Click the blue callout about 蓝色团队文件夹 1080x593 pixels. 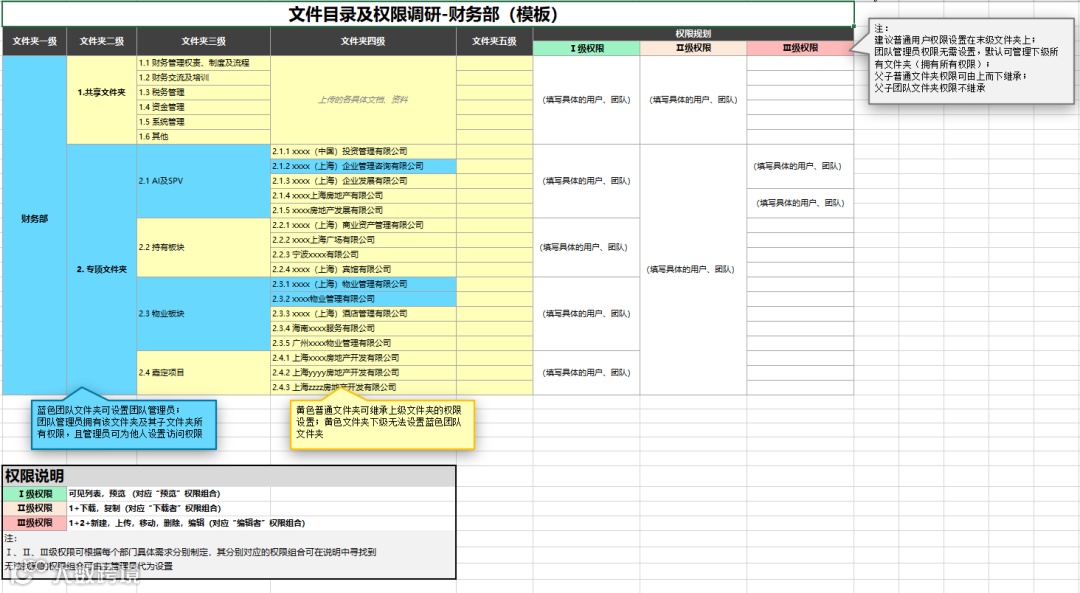coord(124,422)
